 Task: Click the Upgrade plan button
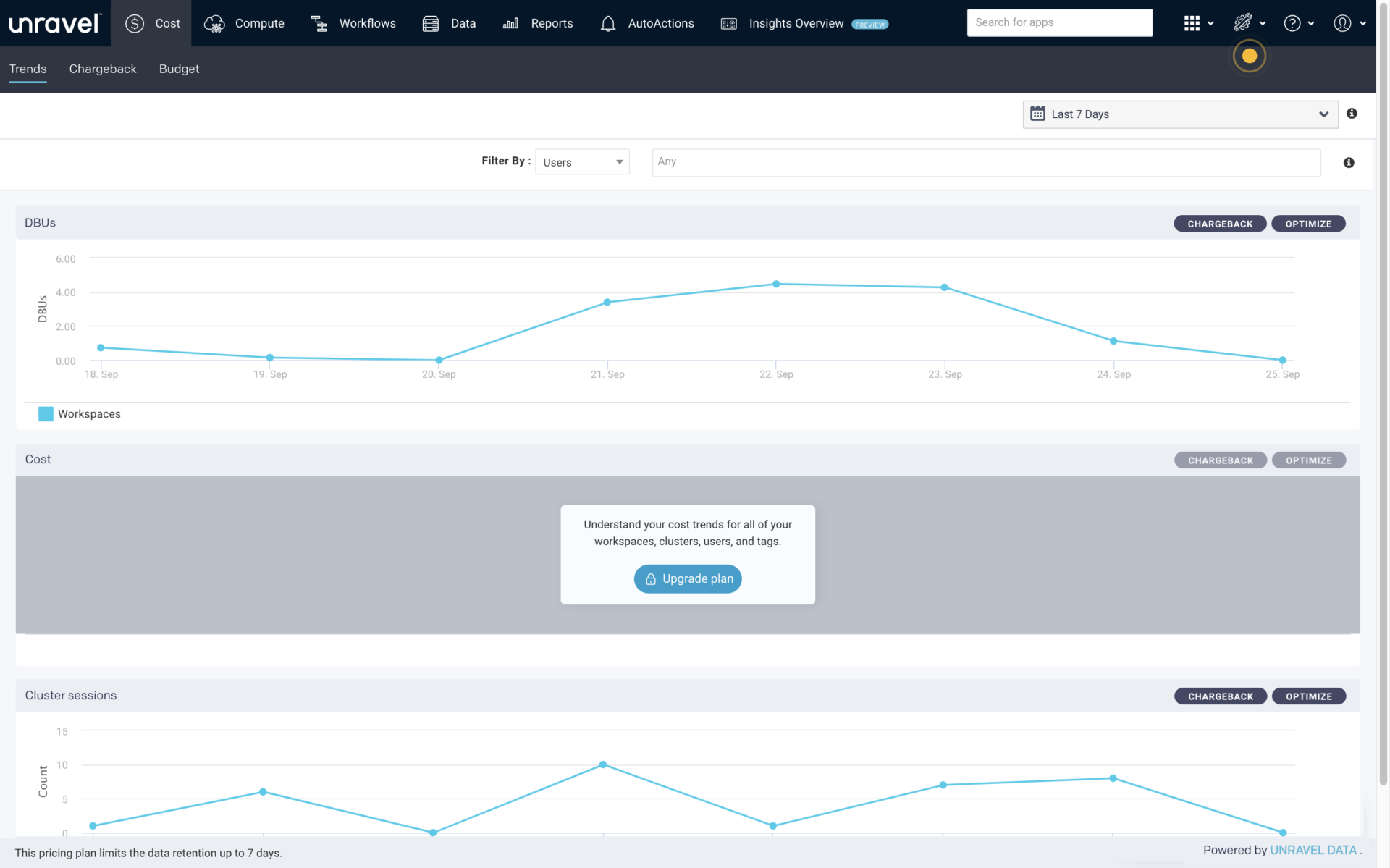pos(687,578)
